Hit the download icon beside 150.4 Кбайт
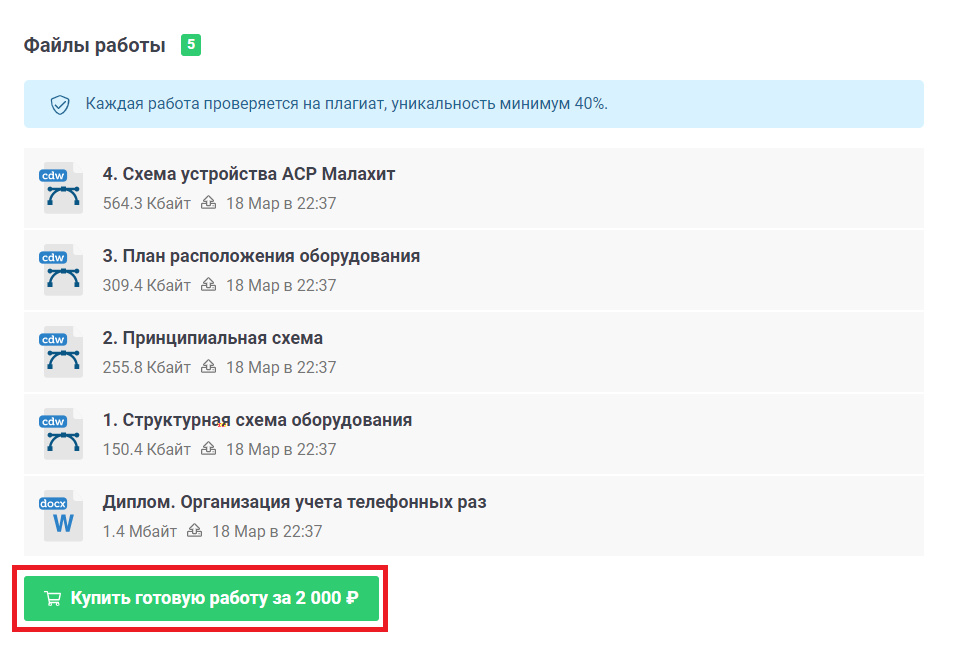The width and height of the screenshot is (954, 651). [x=208, y=449]
